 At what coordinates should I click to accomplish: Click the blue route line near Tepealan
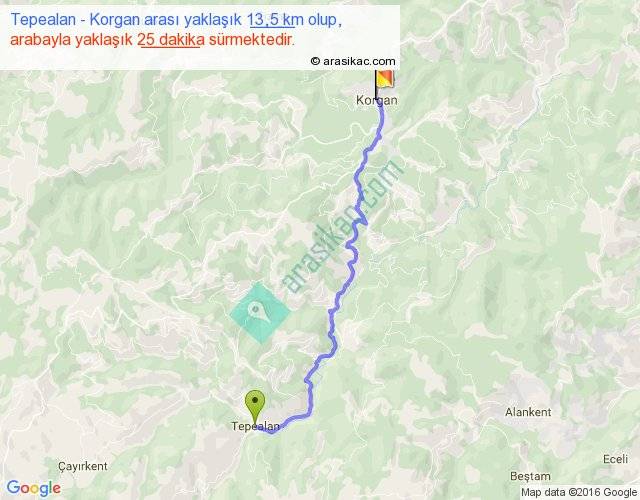coord(292,418)
